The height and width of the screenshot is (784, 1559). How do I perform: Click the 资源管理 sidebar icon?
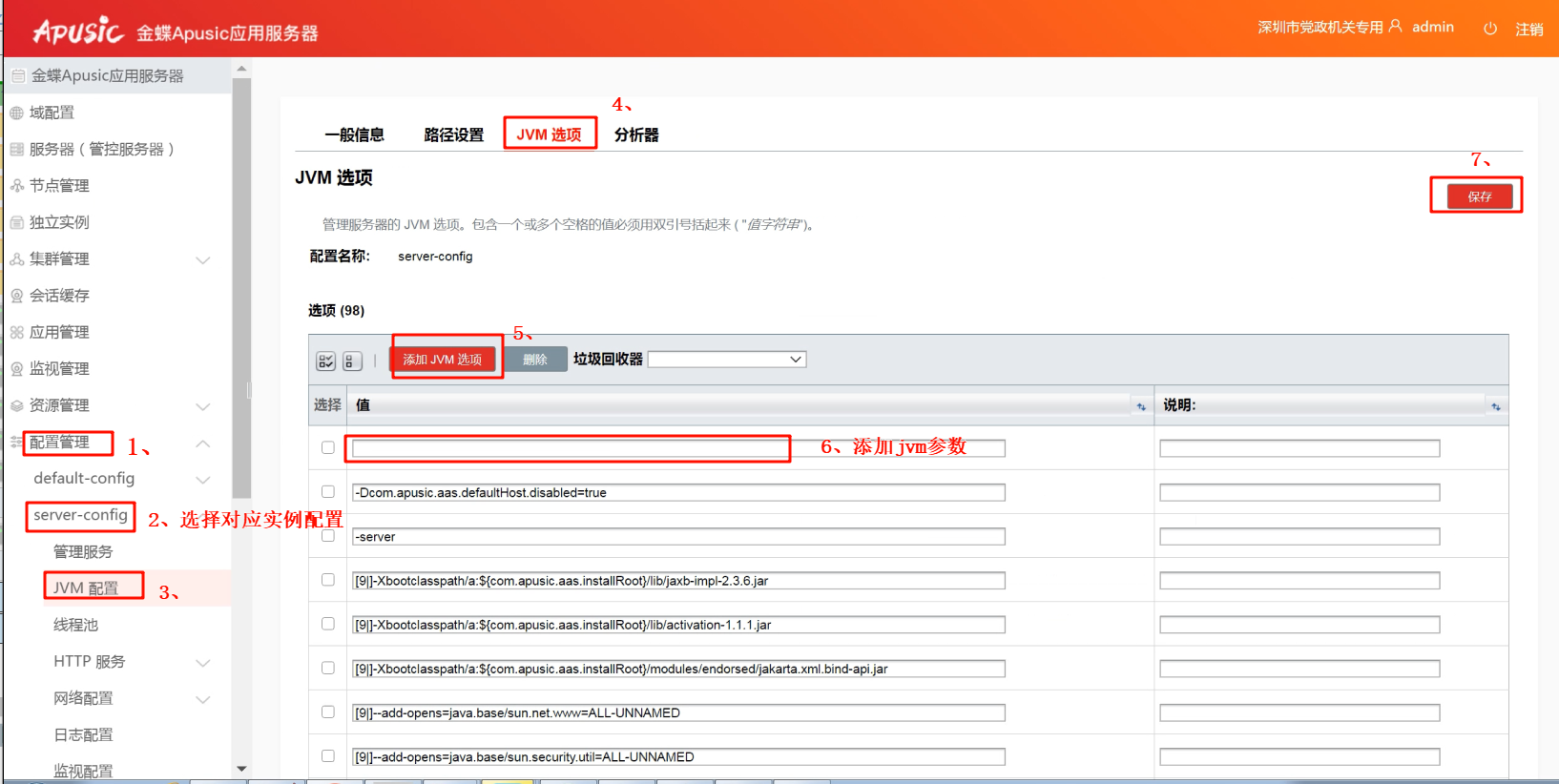(x=17, y=405)
